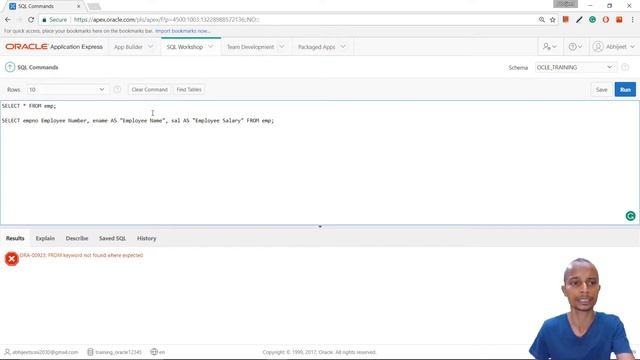Switch to the Explain tab
The height and width of the screenshot is (360, 640).
tap(45, 238)
